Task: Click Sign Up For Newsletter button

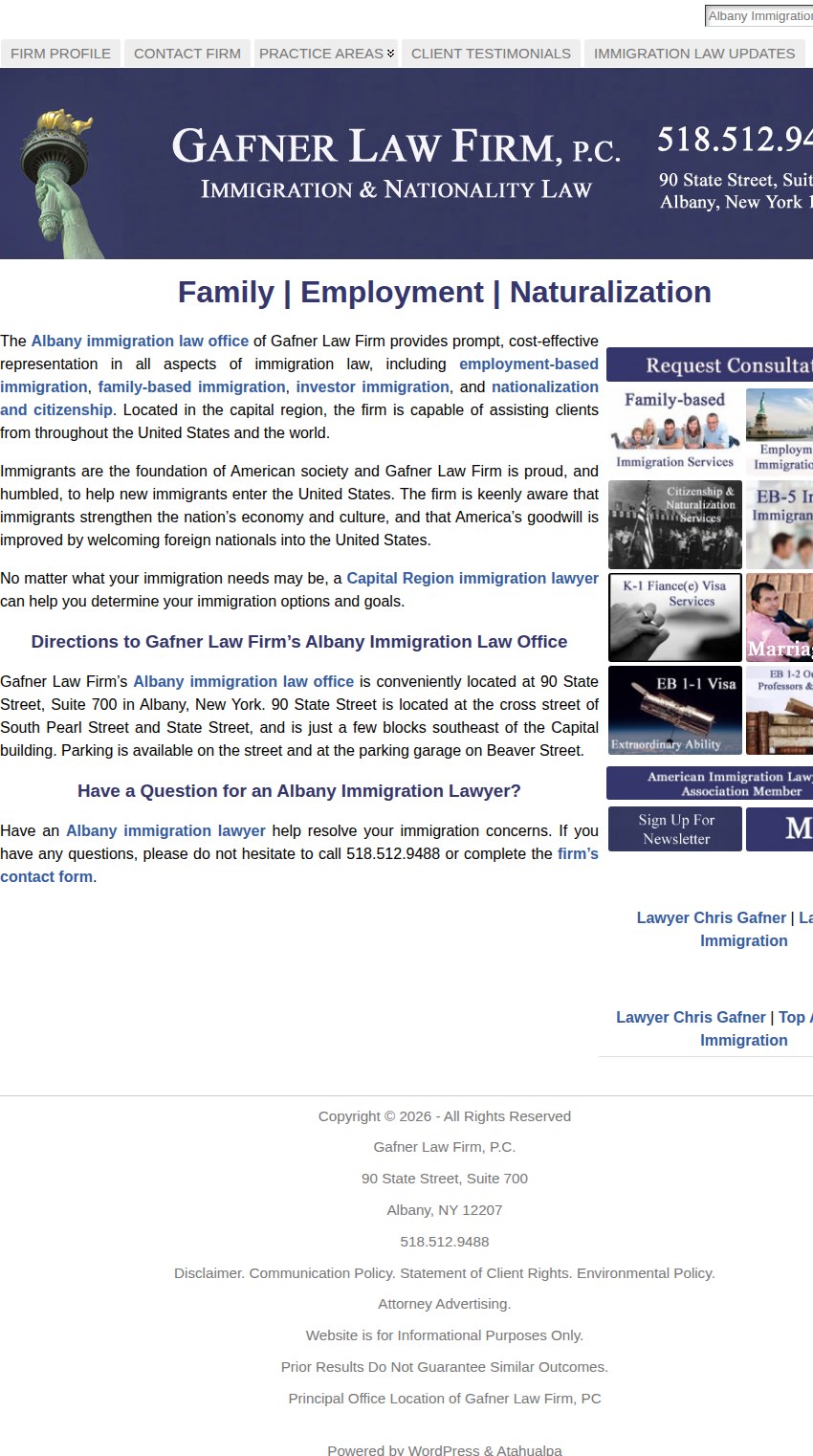Action: tap(675, 829)
